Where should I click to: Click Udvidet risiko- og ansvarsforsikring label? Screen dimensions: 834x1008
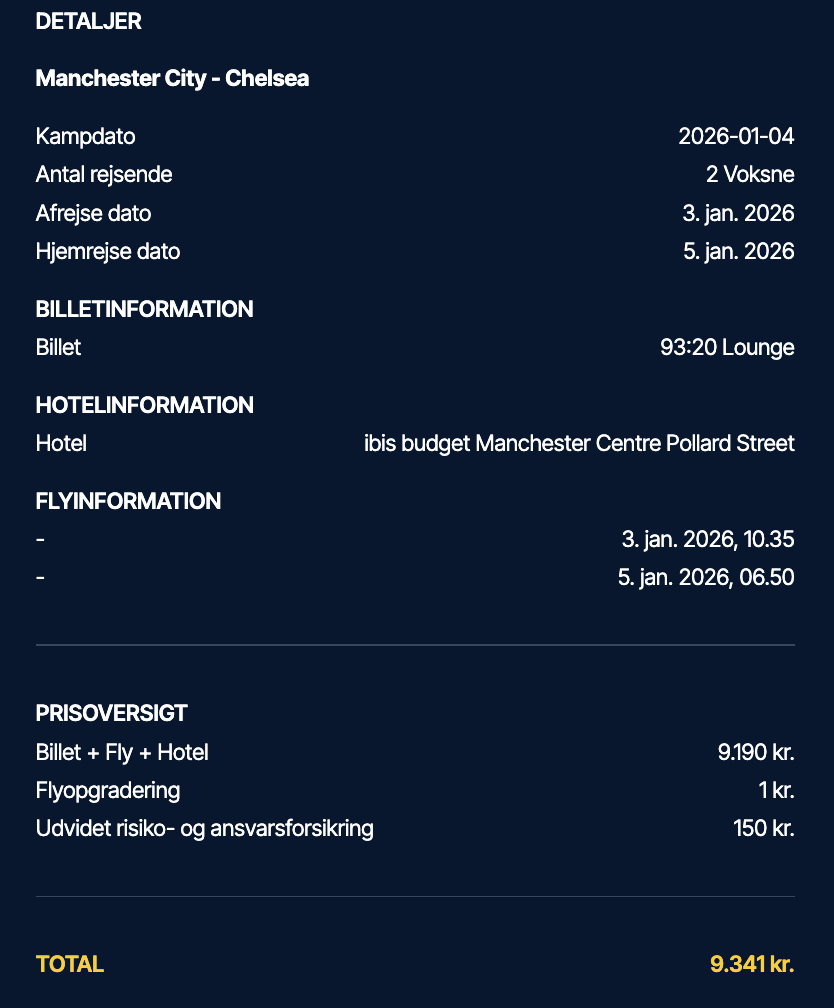204,828
